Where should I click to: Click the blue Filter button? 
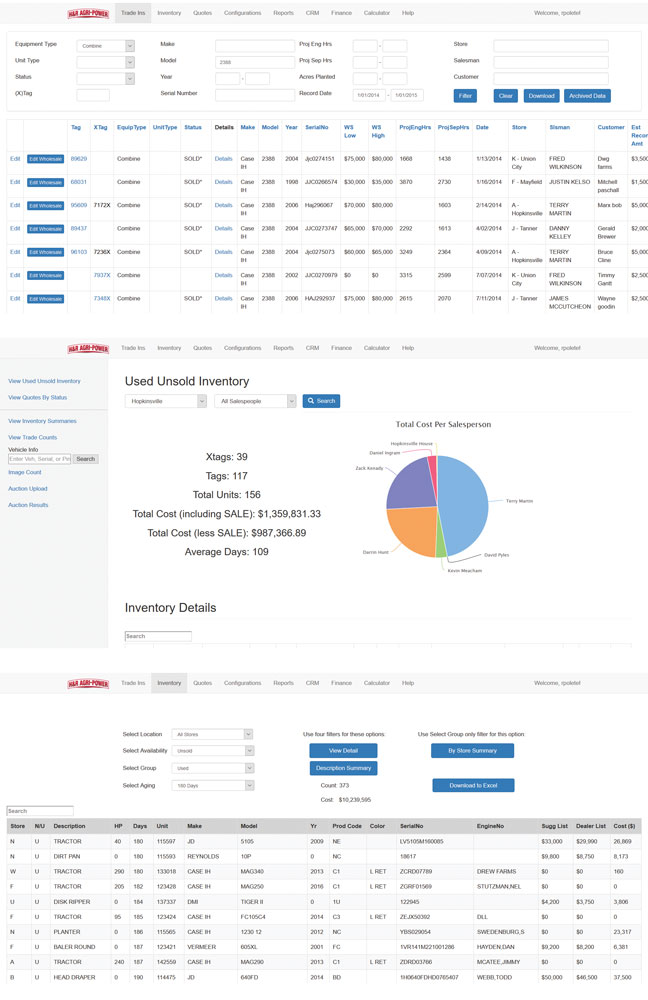(465, 96)
